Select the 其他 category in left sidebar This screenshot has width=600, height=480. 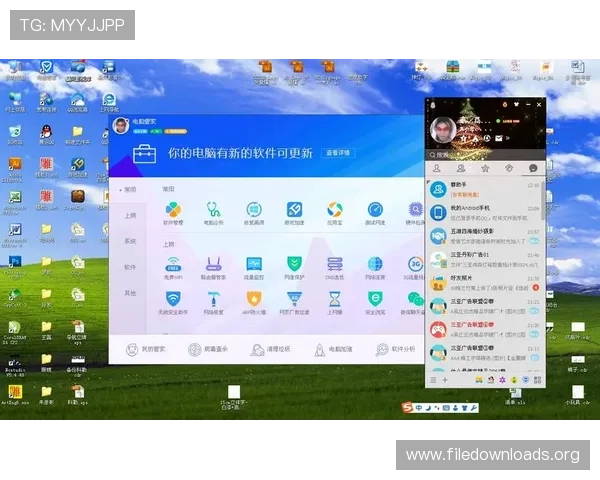[130, 293]
